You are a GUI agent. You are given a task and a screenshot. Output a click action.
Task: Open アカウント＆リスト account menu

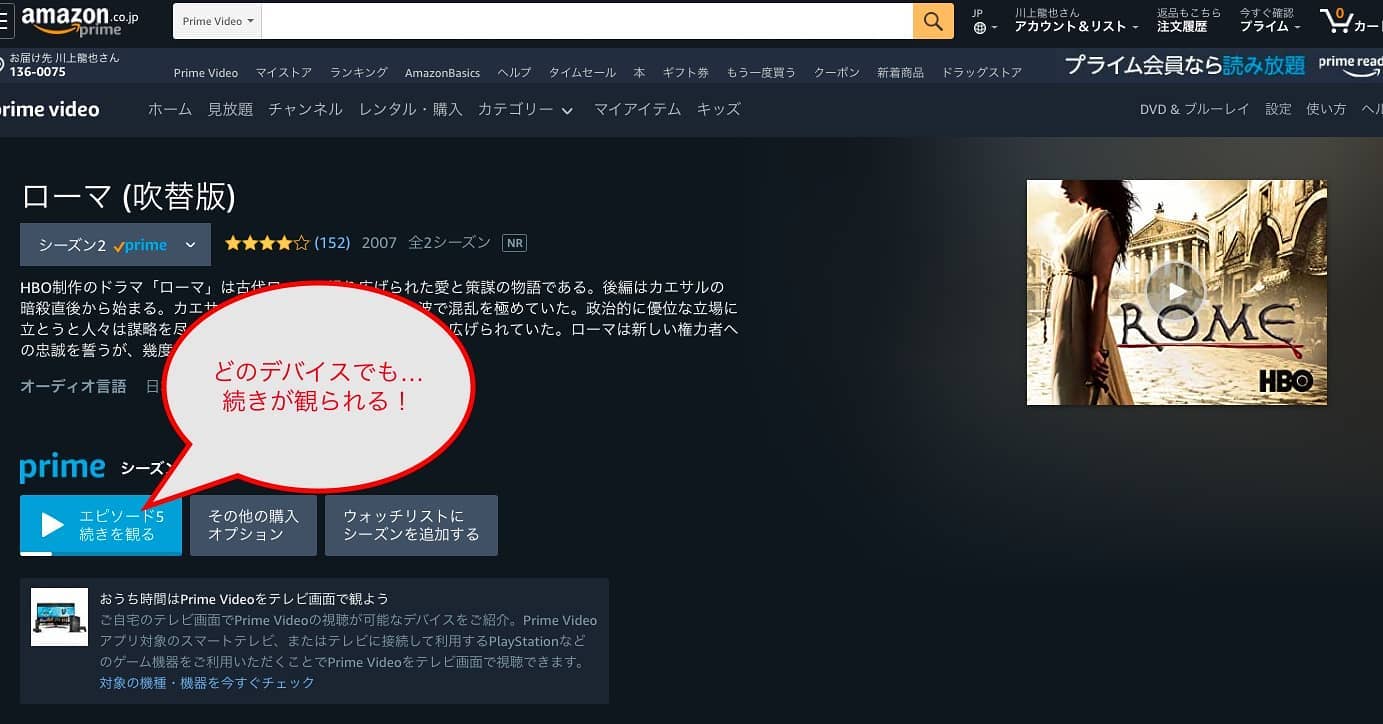click(1075, 21)
